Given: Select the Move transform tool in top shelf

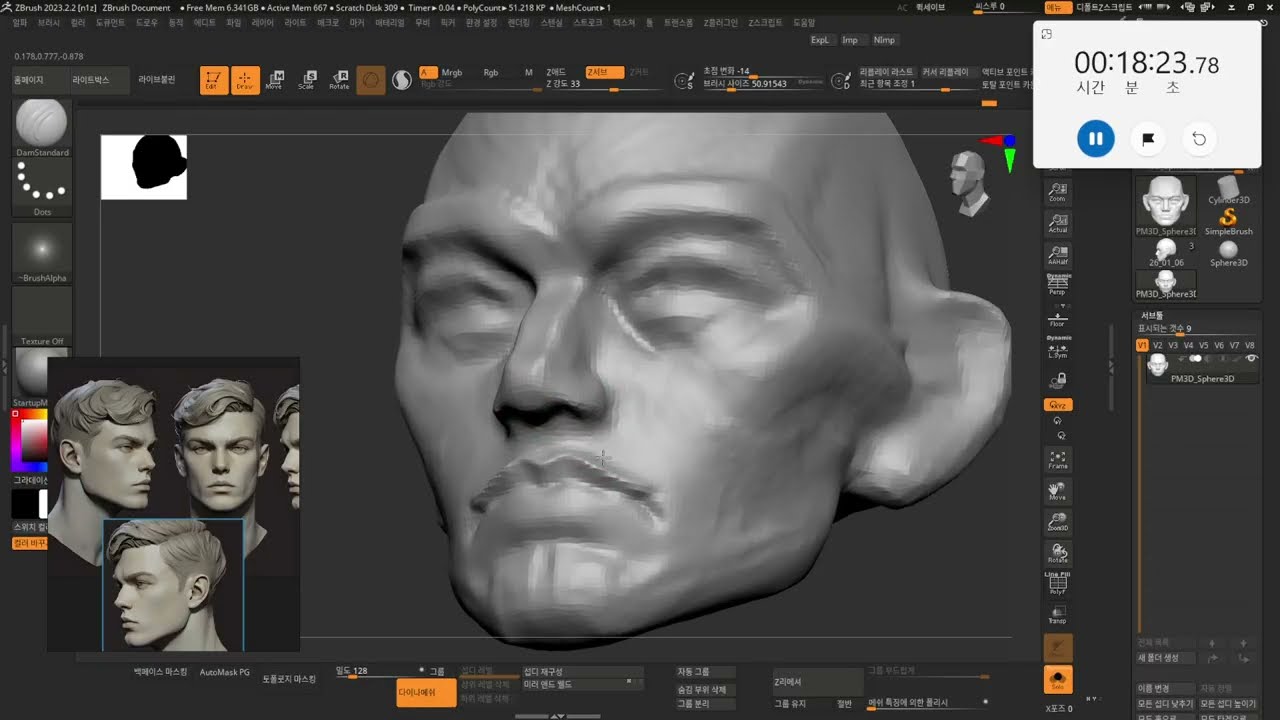Looking at the screenshot, I should point(274,81).
